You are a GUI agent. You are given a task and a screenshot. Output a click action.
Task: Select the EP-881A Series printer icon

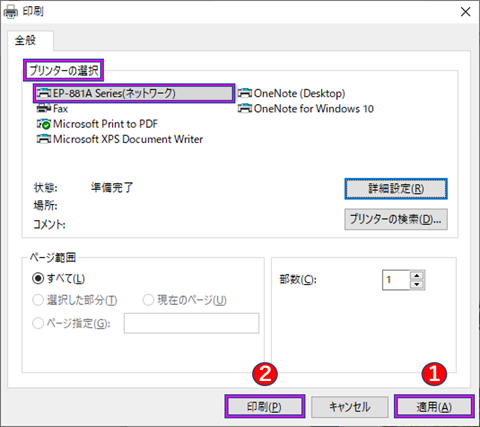coord(44,93)
